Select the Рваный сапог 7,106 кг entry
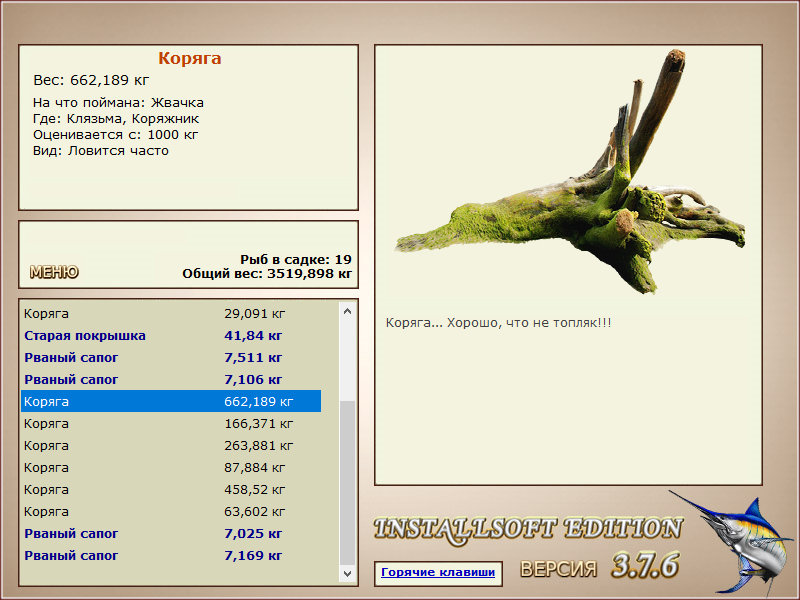800x600 pixels. [x=171, y=380]
